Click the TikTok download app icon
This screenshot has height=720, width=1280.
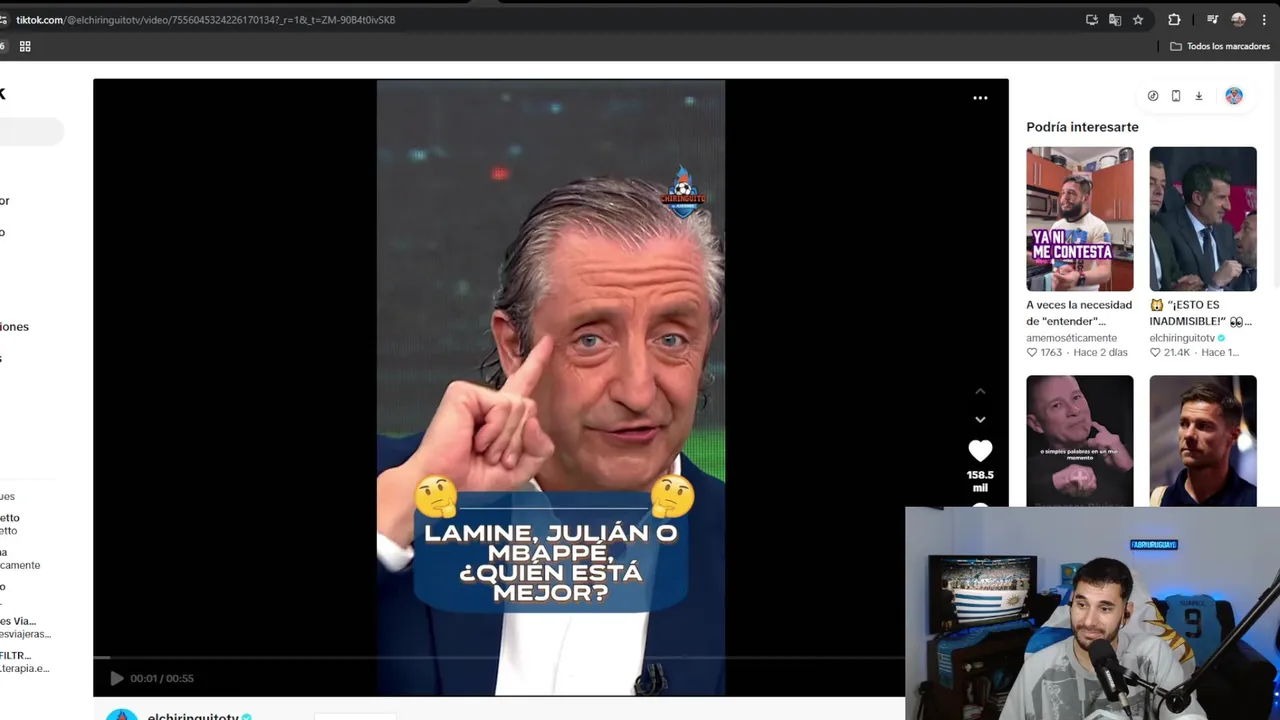point(1198,96)
